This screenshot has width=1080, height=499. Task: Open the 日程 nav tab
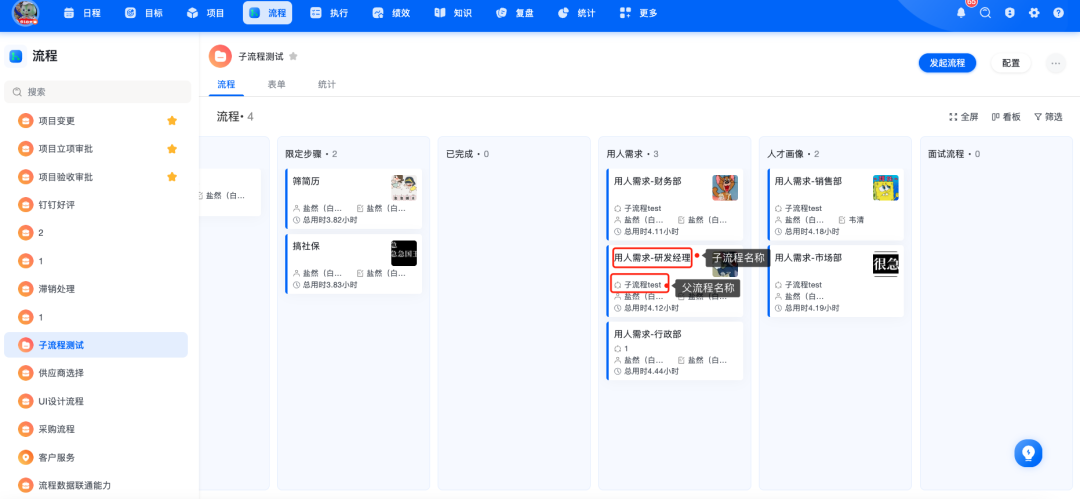tap(81, 13)
